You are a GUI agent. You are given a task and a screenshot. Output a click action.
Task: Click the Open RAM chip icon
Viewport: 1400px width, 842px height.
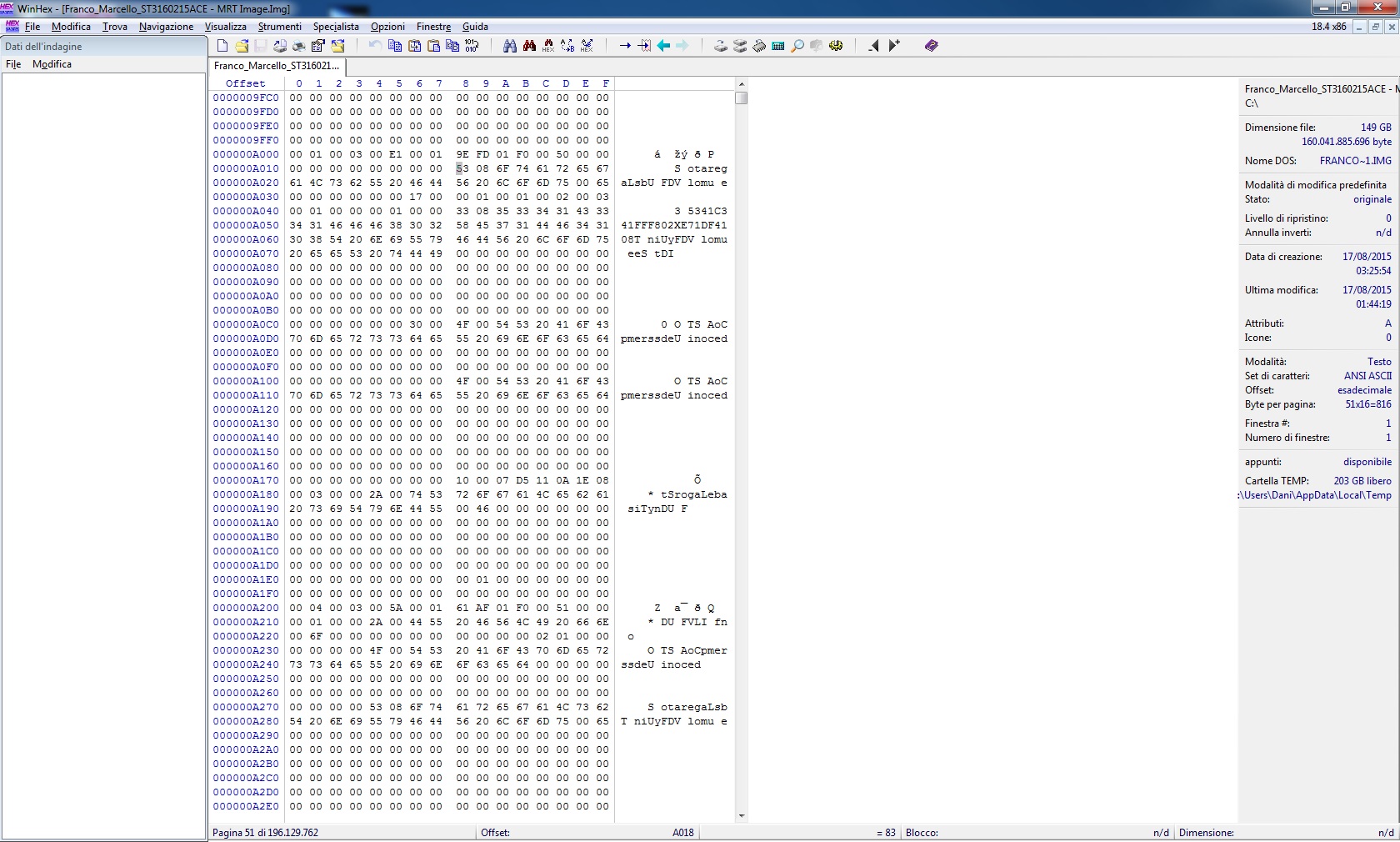click(x=759, y=46)
